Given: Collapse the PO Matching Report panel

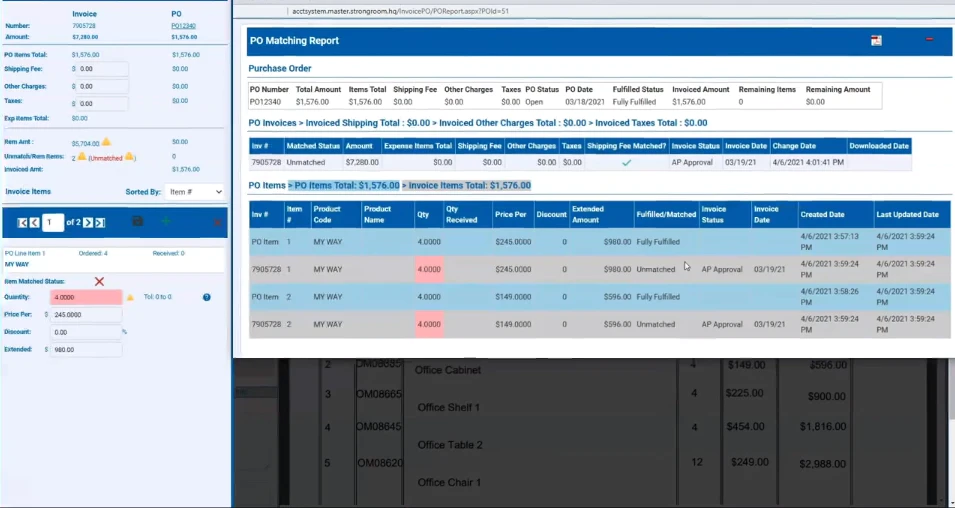Looking at the screenshot, I should coord(929,39).
